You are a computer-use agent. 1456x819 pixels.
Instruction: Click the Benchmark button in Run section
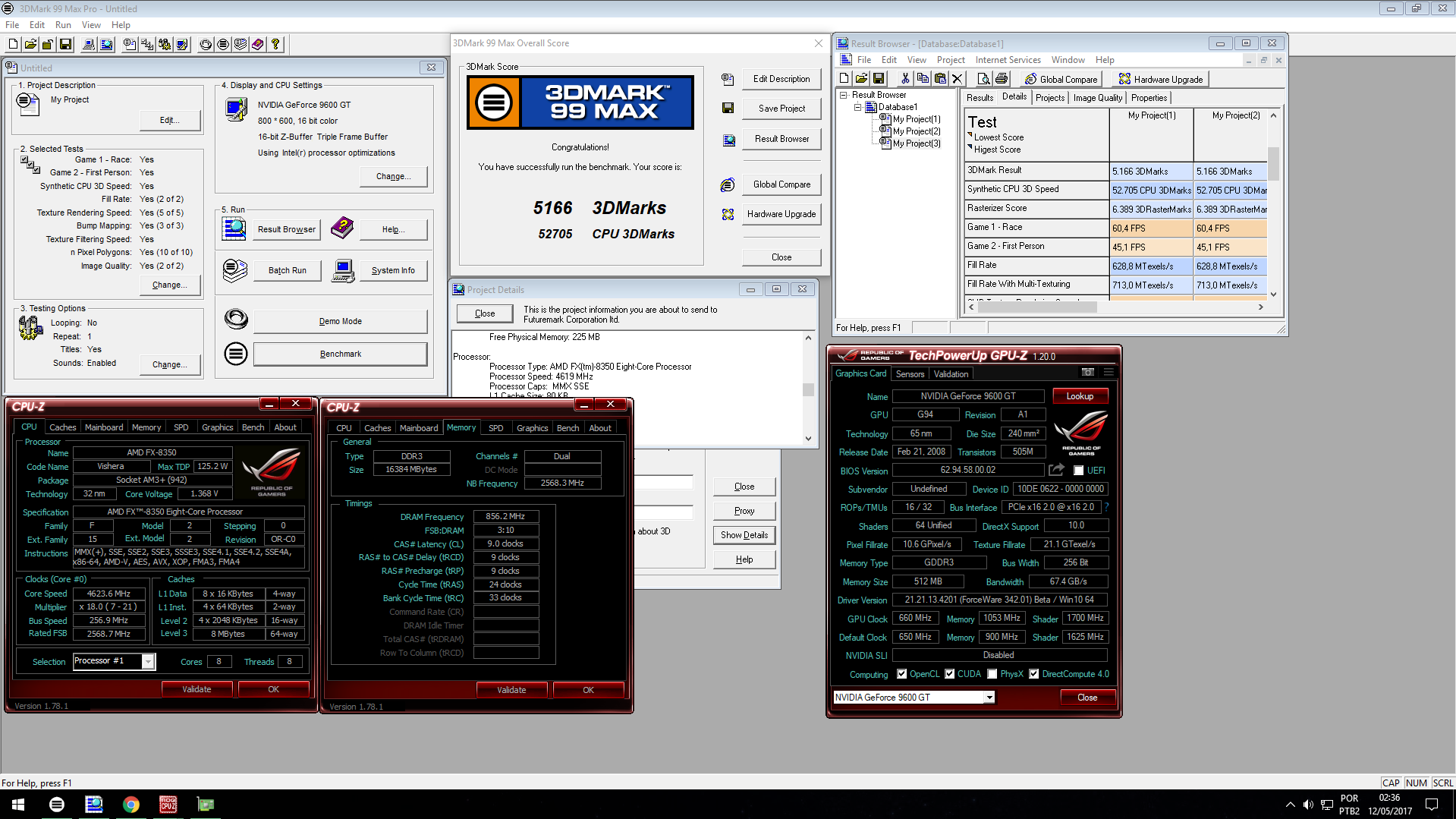340,354
